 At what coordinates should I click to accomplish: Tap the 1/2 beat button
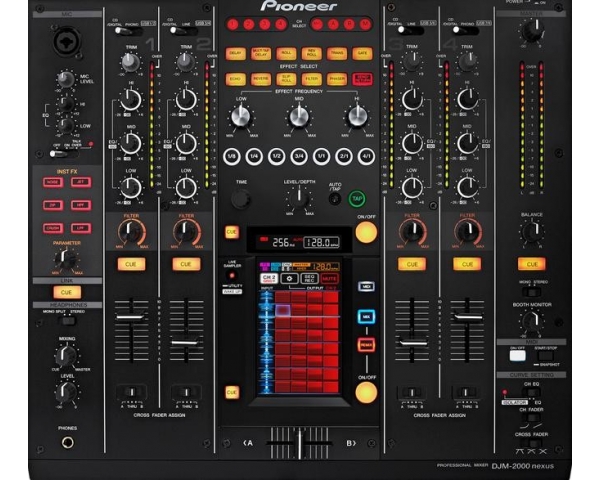(x=277, y=157)
